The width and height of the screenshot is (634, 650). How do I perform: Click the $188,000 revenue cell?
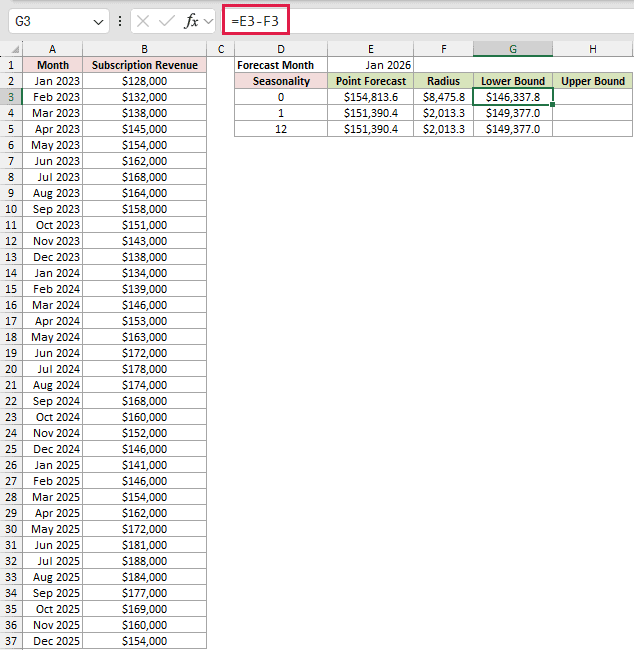tap(144, 561)
